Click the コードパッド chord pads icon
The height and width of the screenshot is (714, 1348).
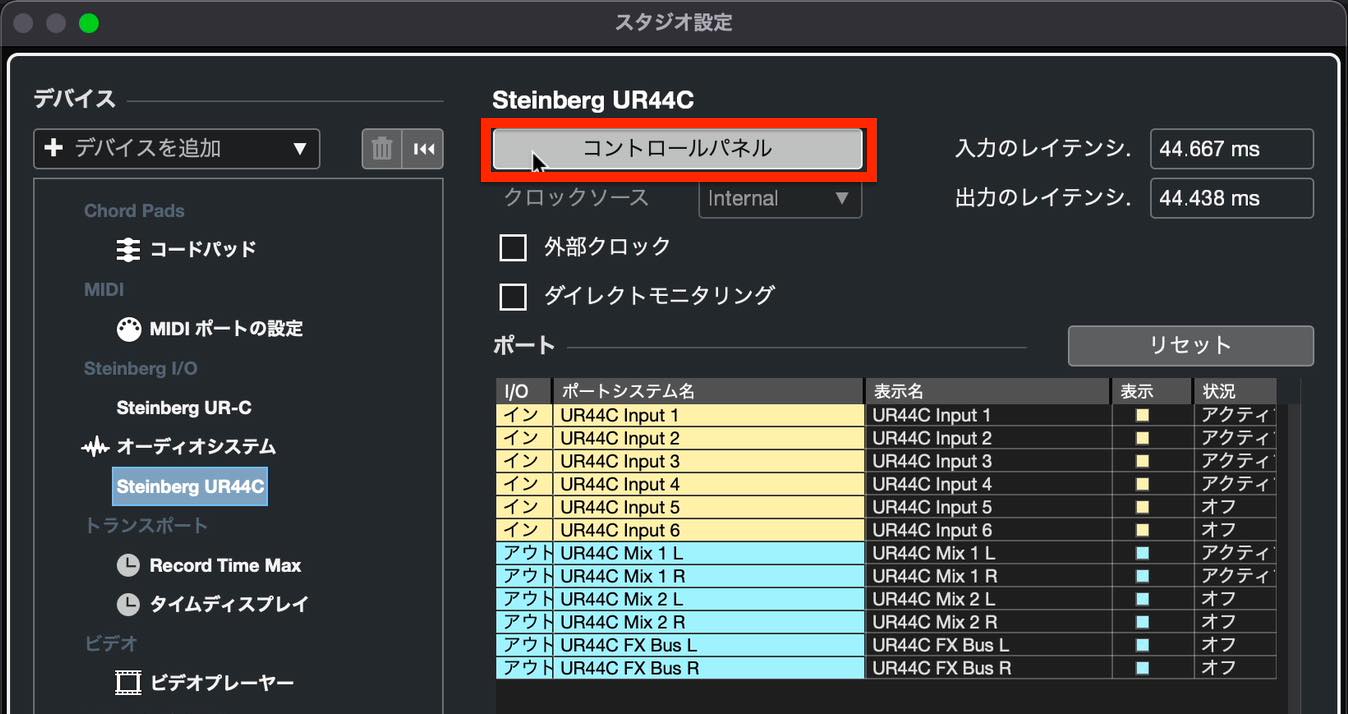tap(128, 249)
